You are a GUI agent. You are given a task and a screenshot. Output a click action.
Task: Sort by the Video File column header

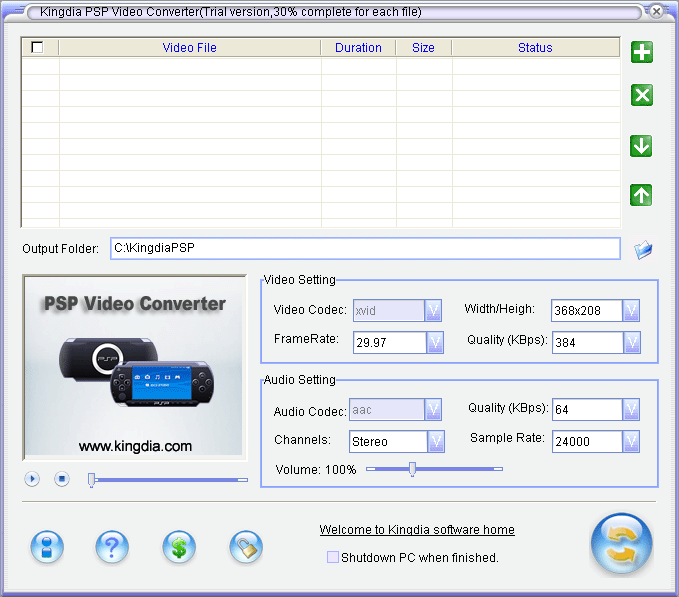point(189,47)
